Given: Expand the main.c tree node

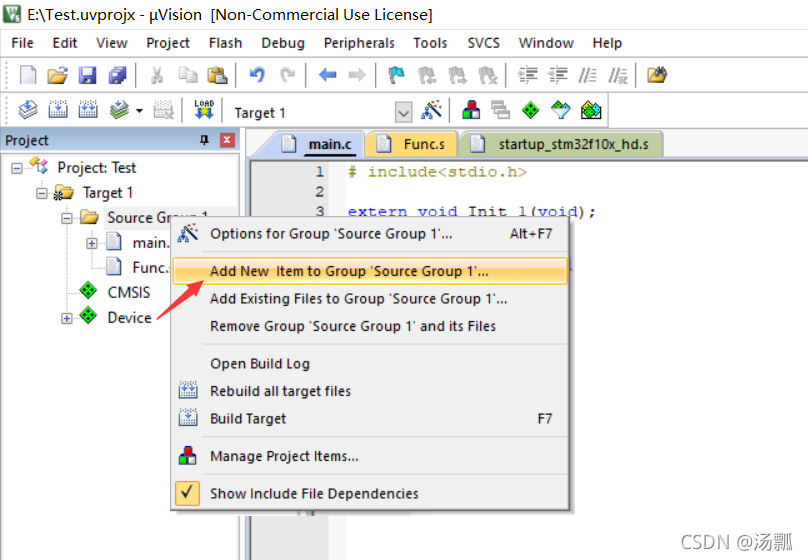Looking at the screenshot, I should pyautogui.click(x=92, y=243).
